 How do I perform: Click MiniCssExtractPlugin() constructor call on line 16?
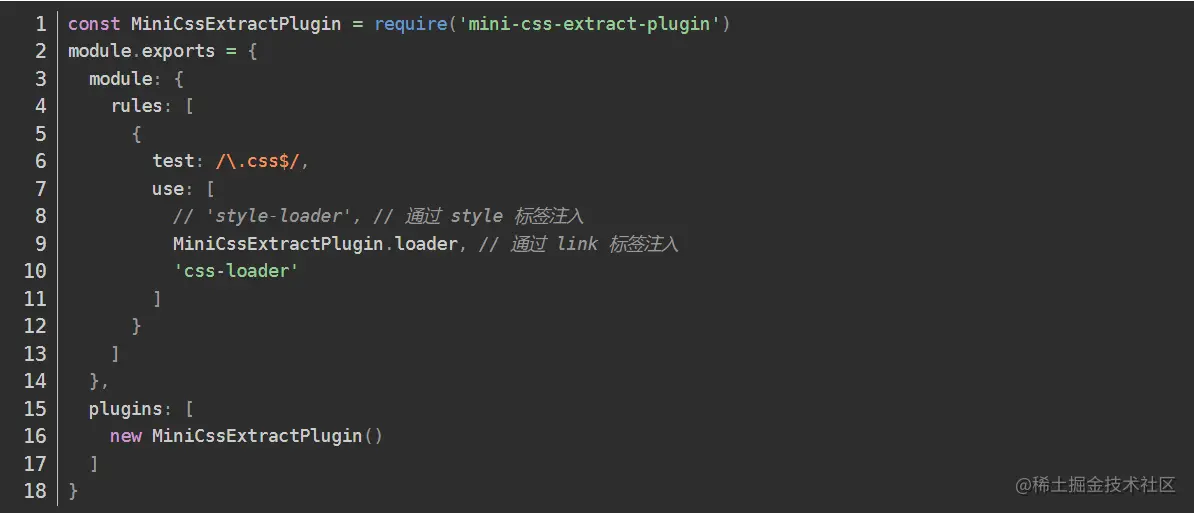(x=267, y=436)
